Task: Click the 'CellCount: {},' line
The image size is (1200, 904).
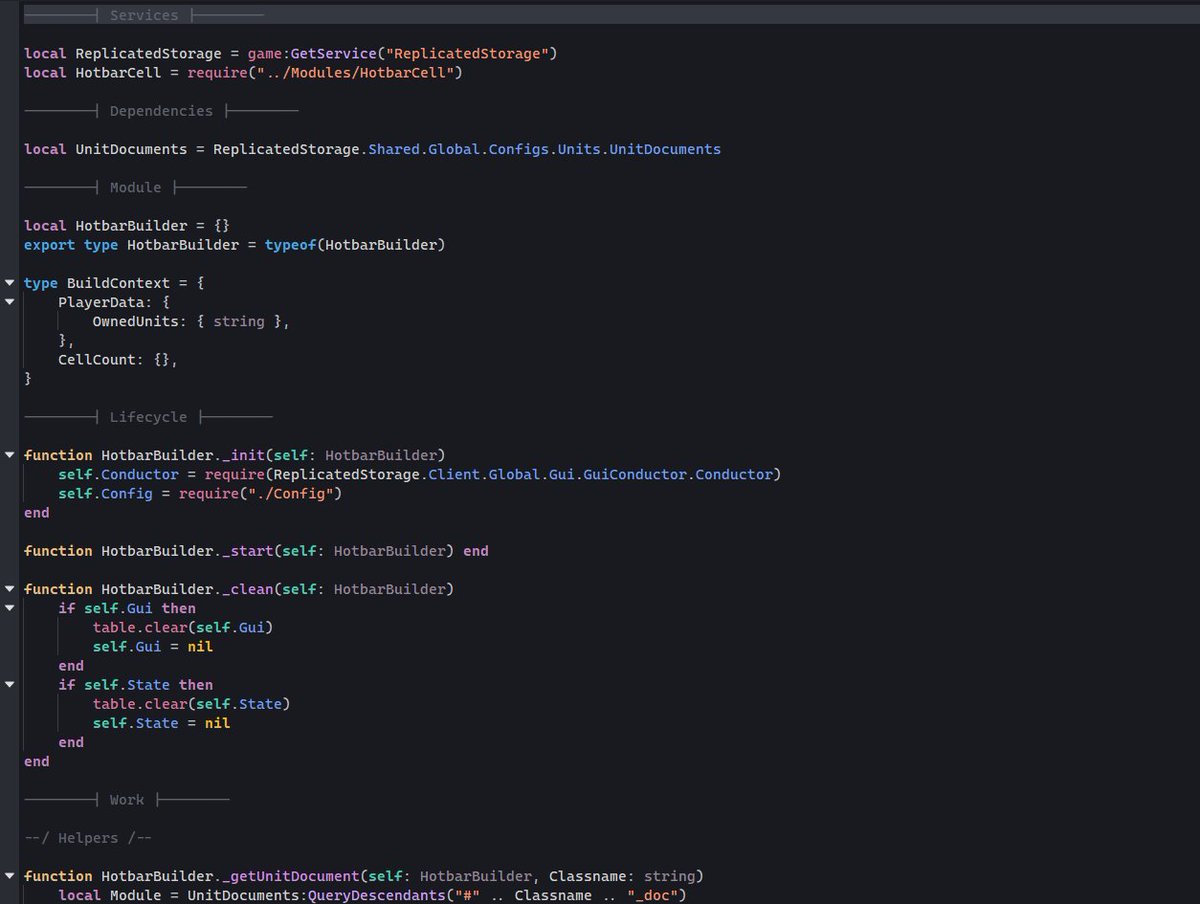Action: tap(118, 360)
